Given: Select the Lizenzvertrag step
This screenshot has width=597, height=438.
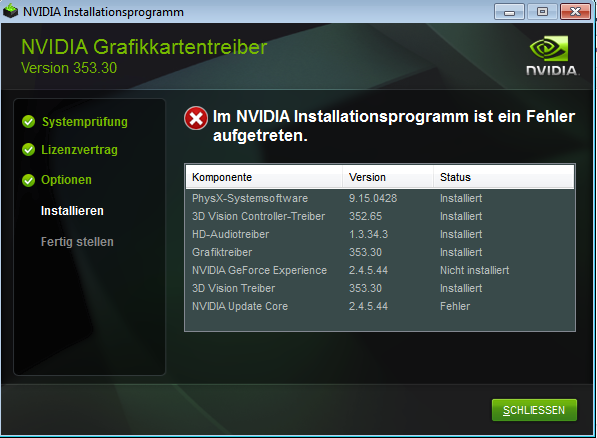Looking at the screenshot, I should (x=79, y=150).
